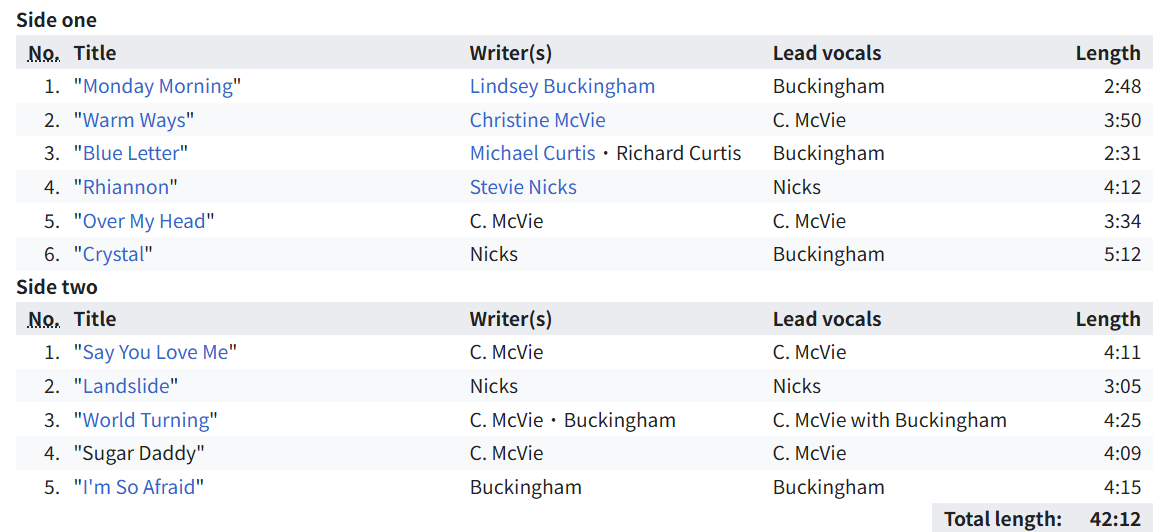The width and height of the screenshot is (1165, 532).
Task: Open the "Blue Letter" song link
Action: coord(131,153)
